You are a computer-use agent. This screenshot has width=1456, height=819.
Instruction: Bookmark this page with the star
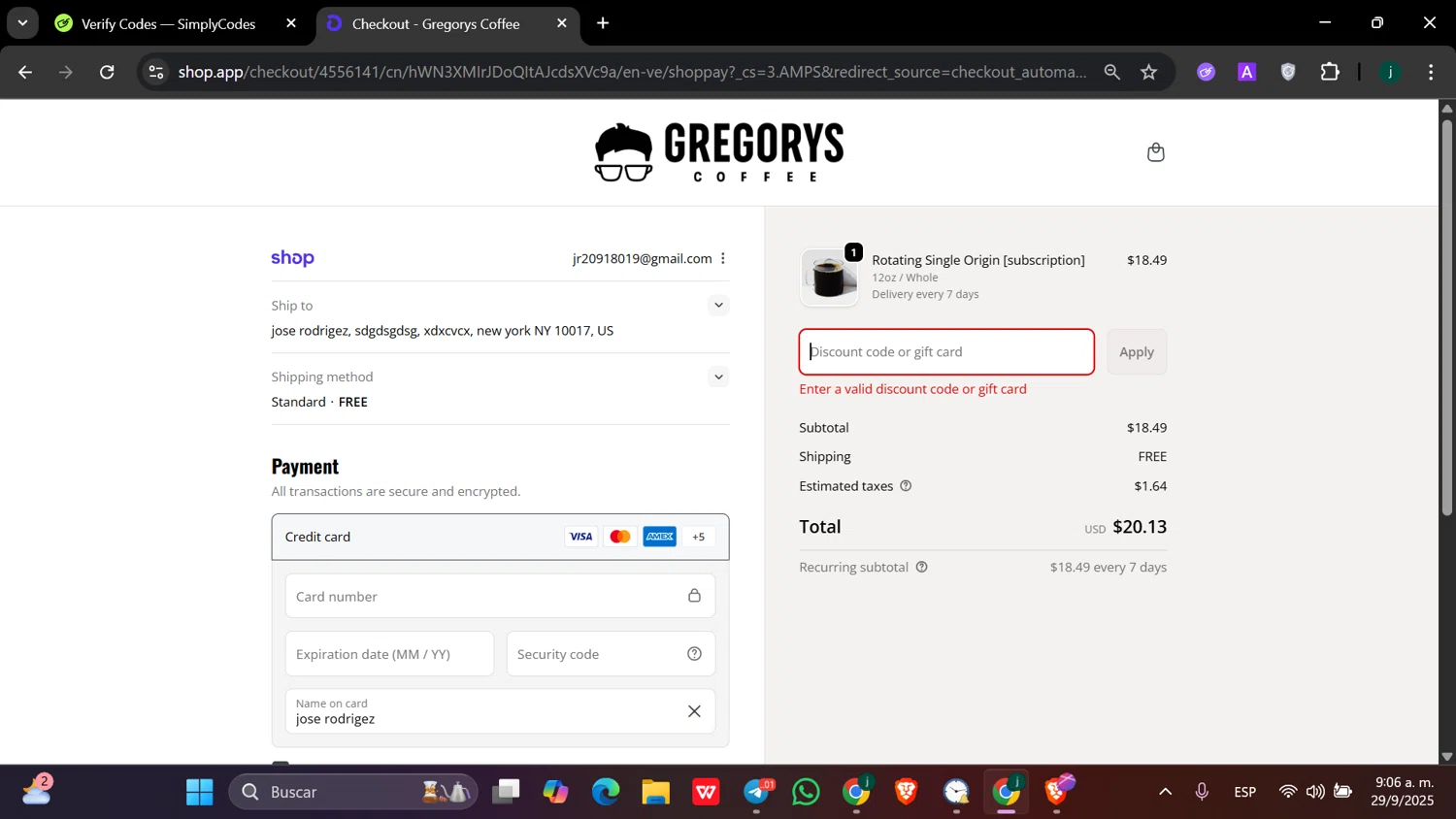tap(1148, 72)
